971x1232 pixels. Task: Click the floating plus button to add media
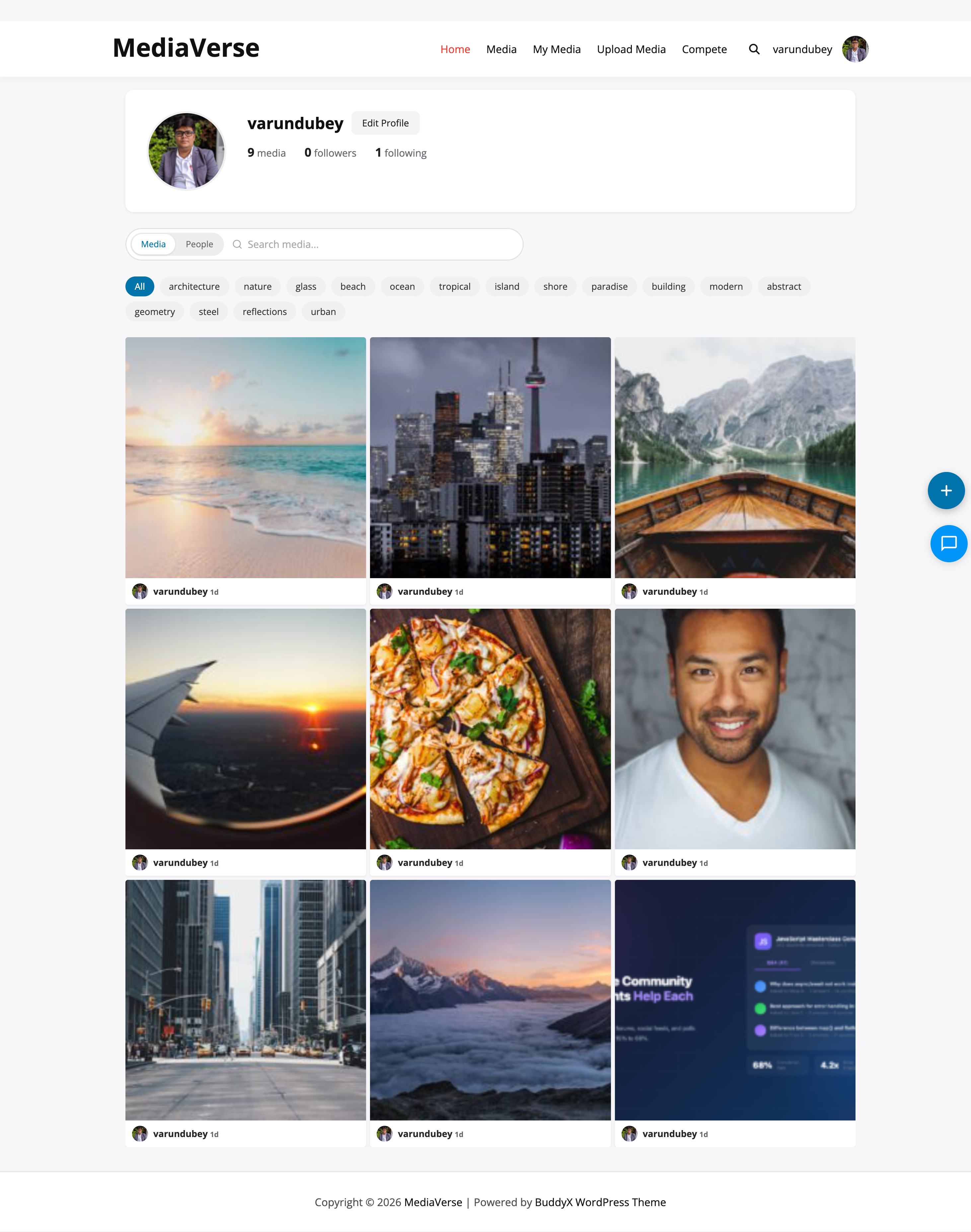tap(946, 490)
